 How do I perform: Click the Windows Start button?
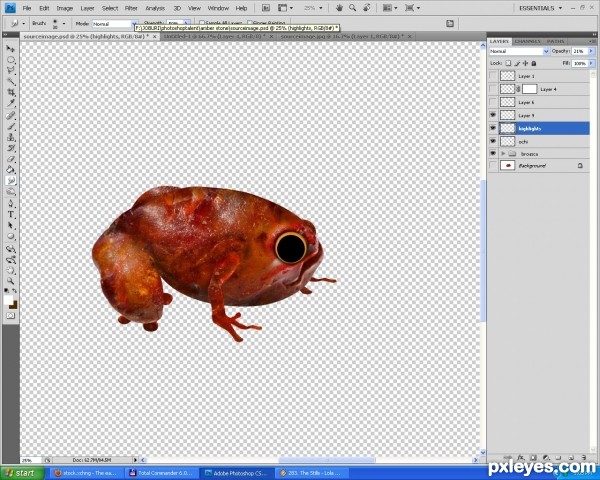click(x=20, y=473)
